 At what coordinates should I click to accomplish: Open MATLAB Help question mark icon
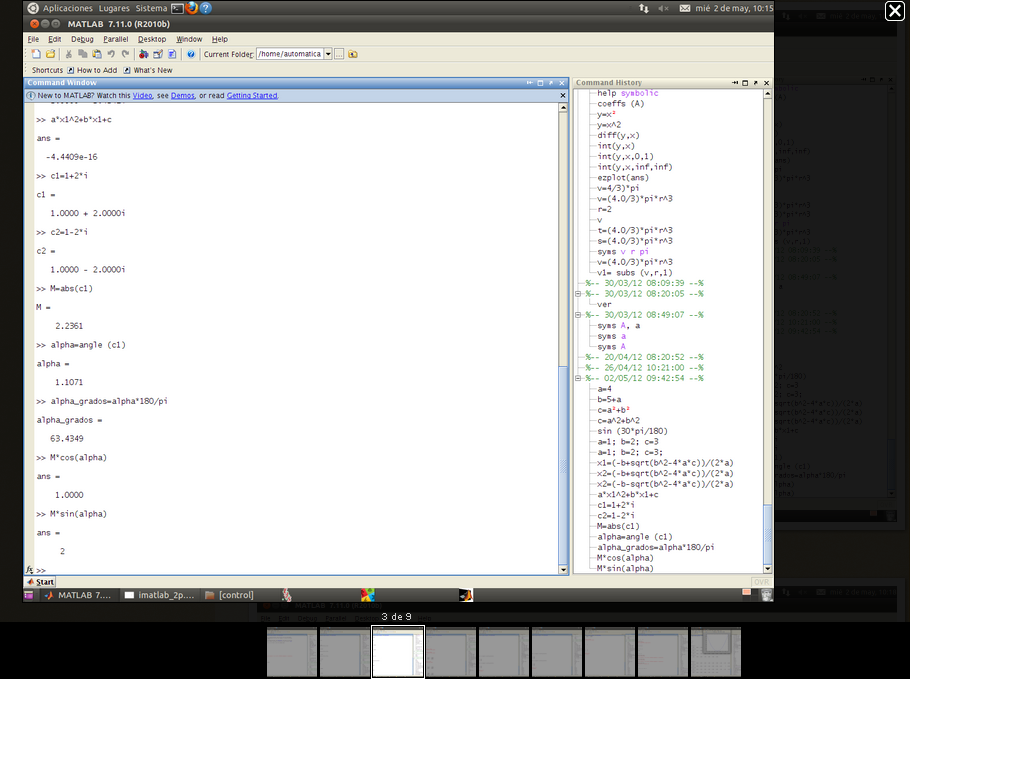[191, 54]
